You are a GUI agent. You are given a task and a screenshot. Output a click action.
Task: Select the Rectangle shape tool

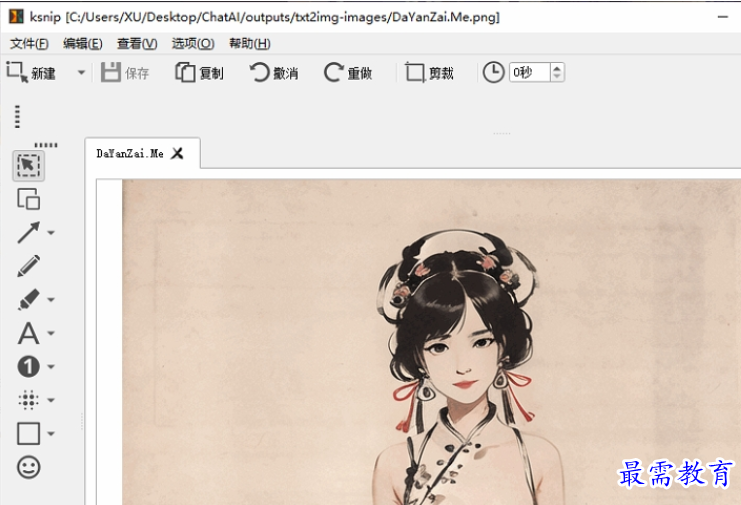pos(28,434)
